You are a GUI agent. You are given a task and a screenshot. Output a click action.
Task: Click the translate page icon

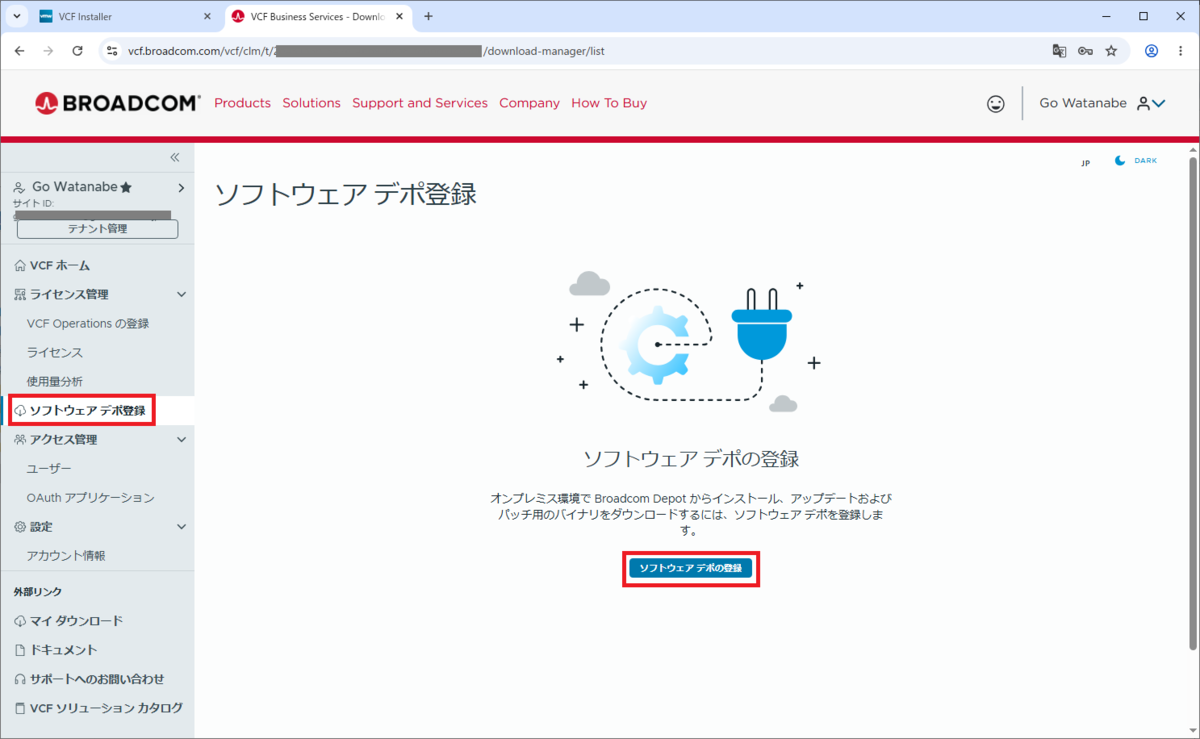(x=1059, y=51)
